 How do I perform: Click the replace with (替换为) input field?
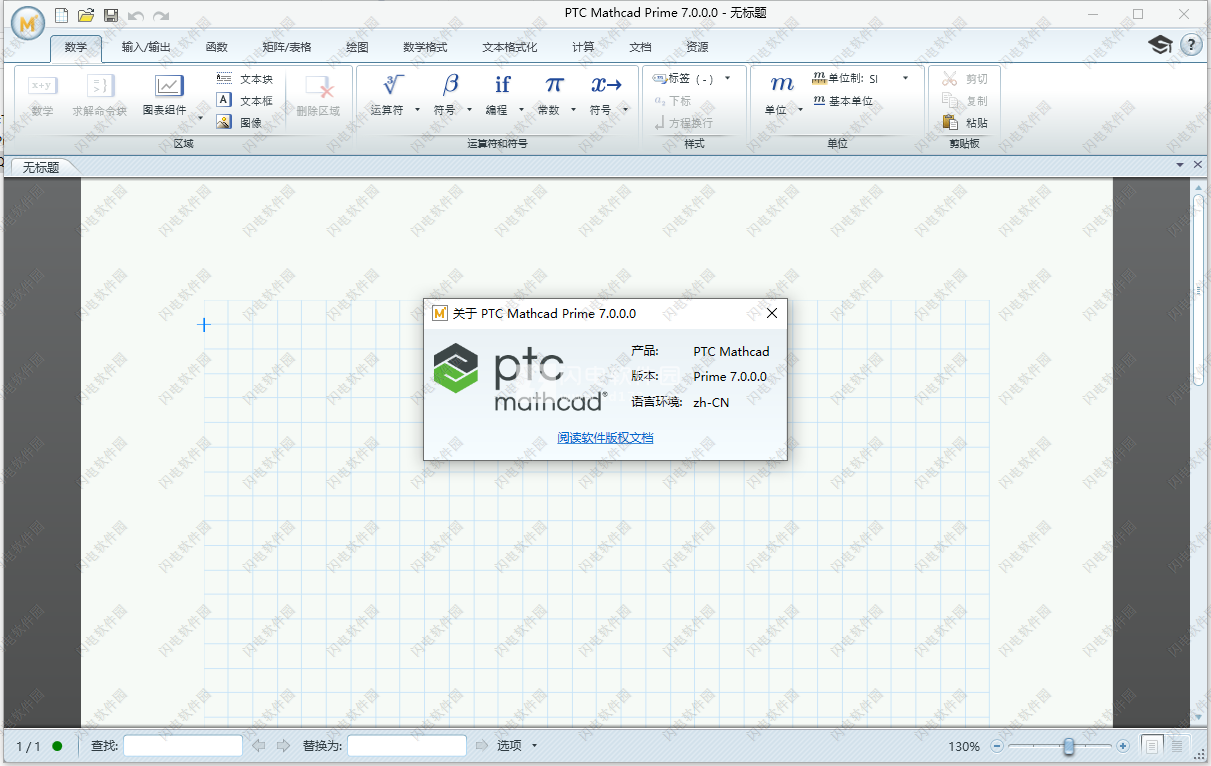(x=407, y=746)
